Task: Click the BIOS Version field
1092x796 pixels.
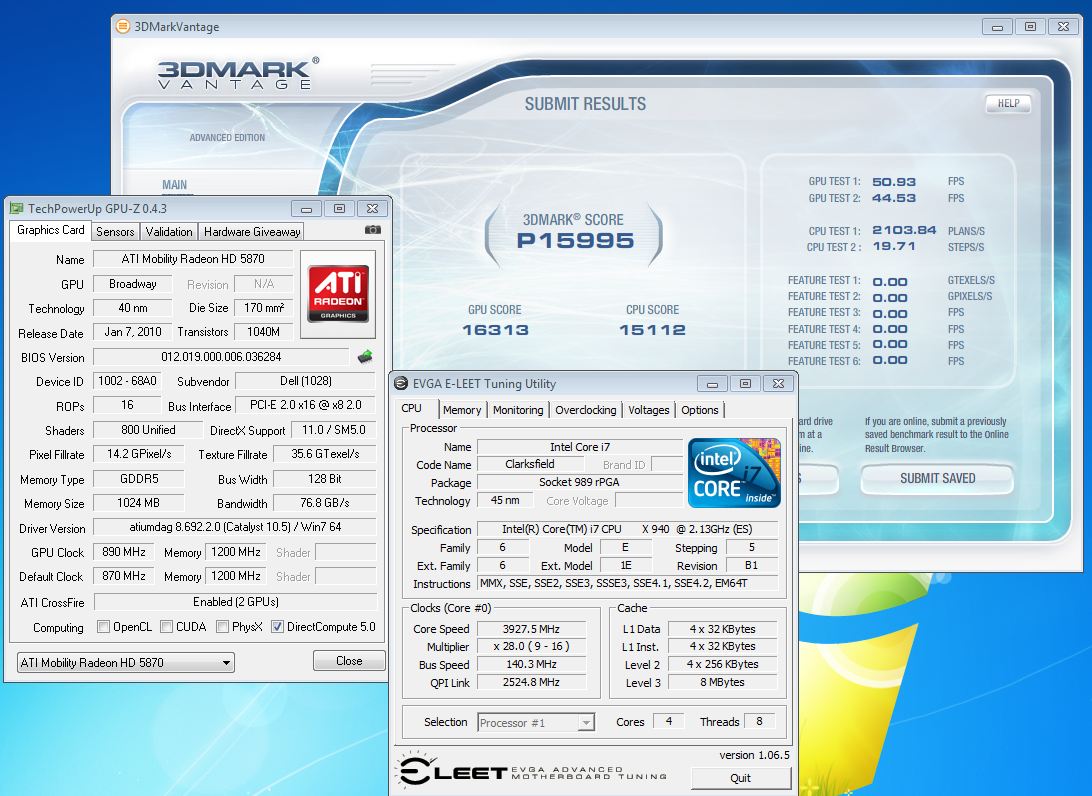Action: (x=221, y=357)
